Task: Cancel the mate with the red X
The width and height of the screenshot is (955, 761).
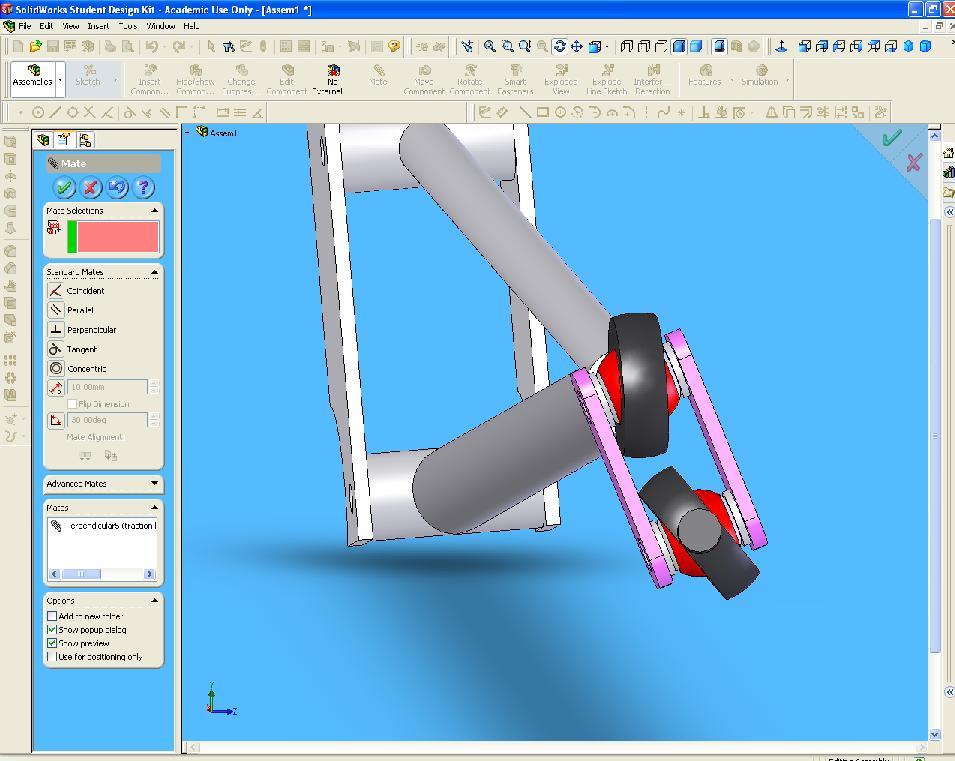Action: (x=91, y=187)
